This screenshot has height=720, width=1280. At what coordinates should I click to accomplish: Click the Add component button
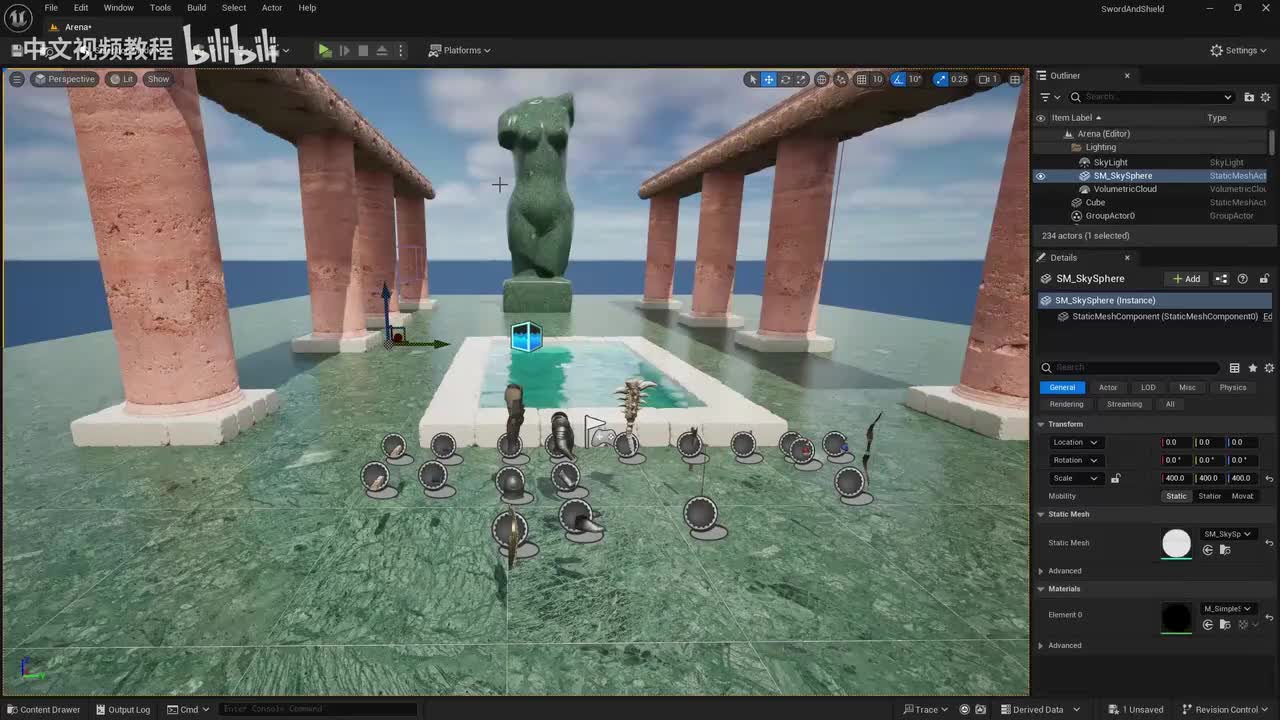coord(1187,279)
